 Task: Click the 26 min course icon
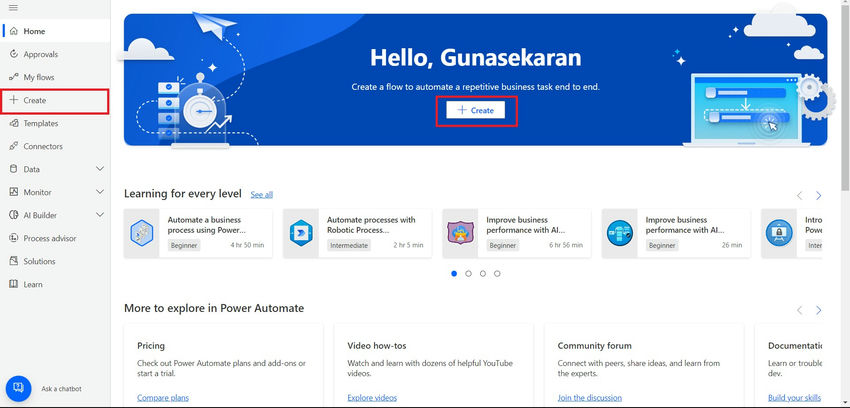[x=620, y=234]
